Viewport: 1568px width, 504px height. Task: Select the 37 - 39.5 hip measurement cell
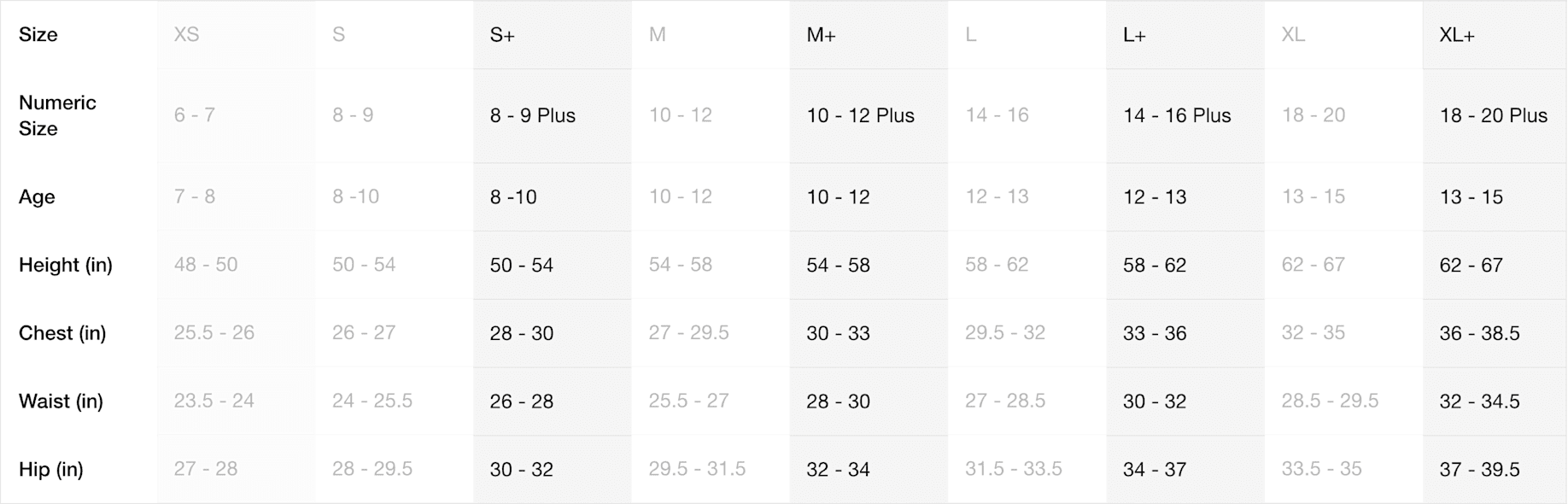[1480, 469]
